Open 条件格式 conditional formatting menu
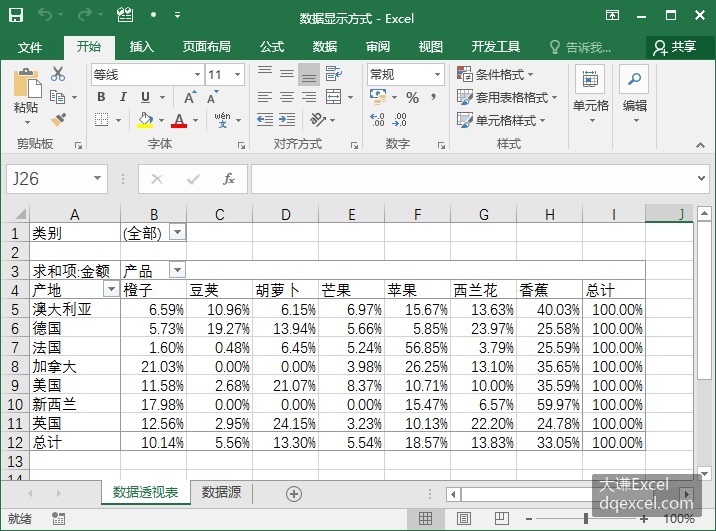The height and width of the screenshot is (531, 716). pos(495,74)
